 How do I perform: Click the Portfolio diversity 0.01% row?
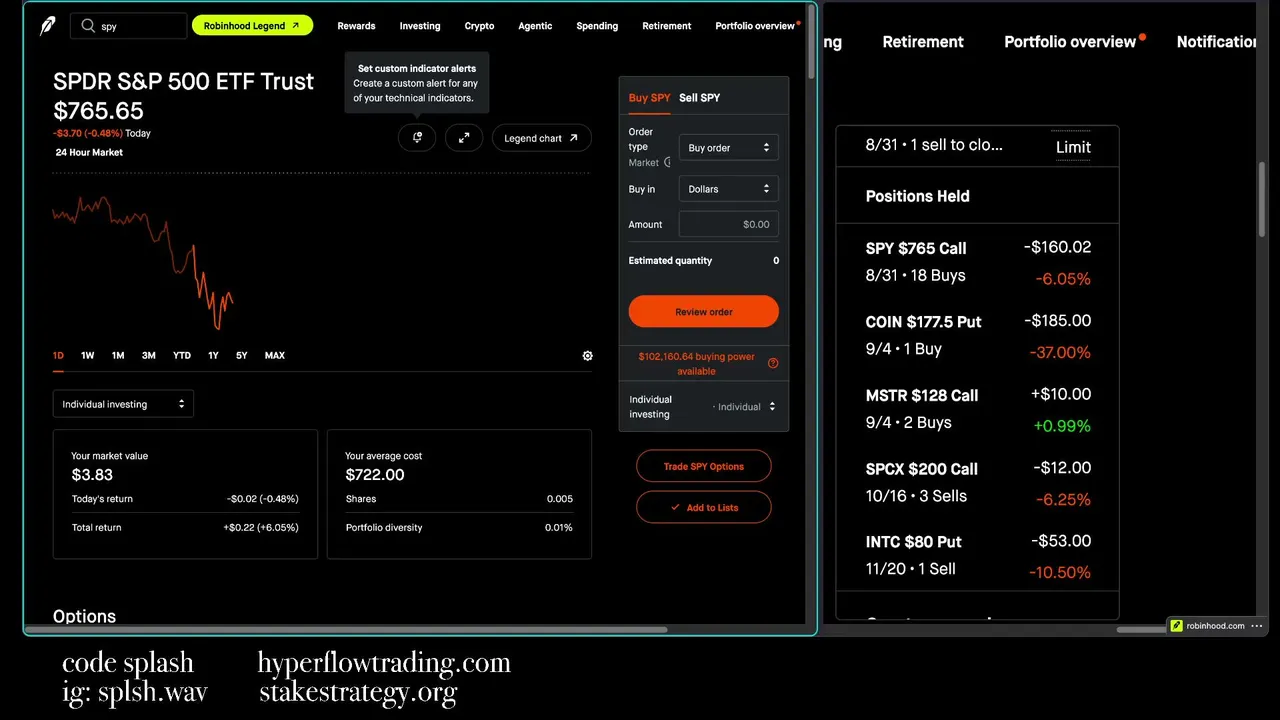pos(459,527)
